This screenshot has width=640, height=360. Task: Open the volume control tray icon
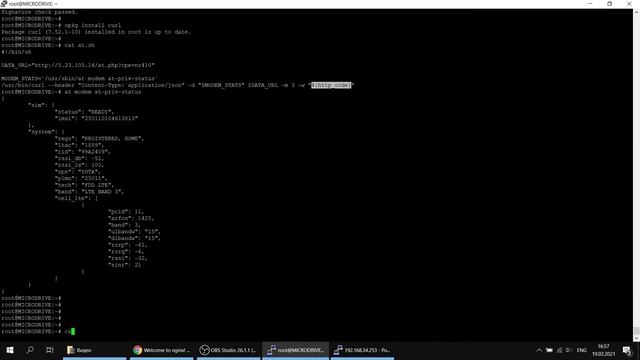569,350
